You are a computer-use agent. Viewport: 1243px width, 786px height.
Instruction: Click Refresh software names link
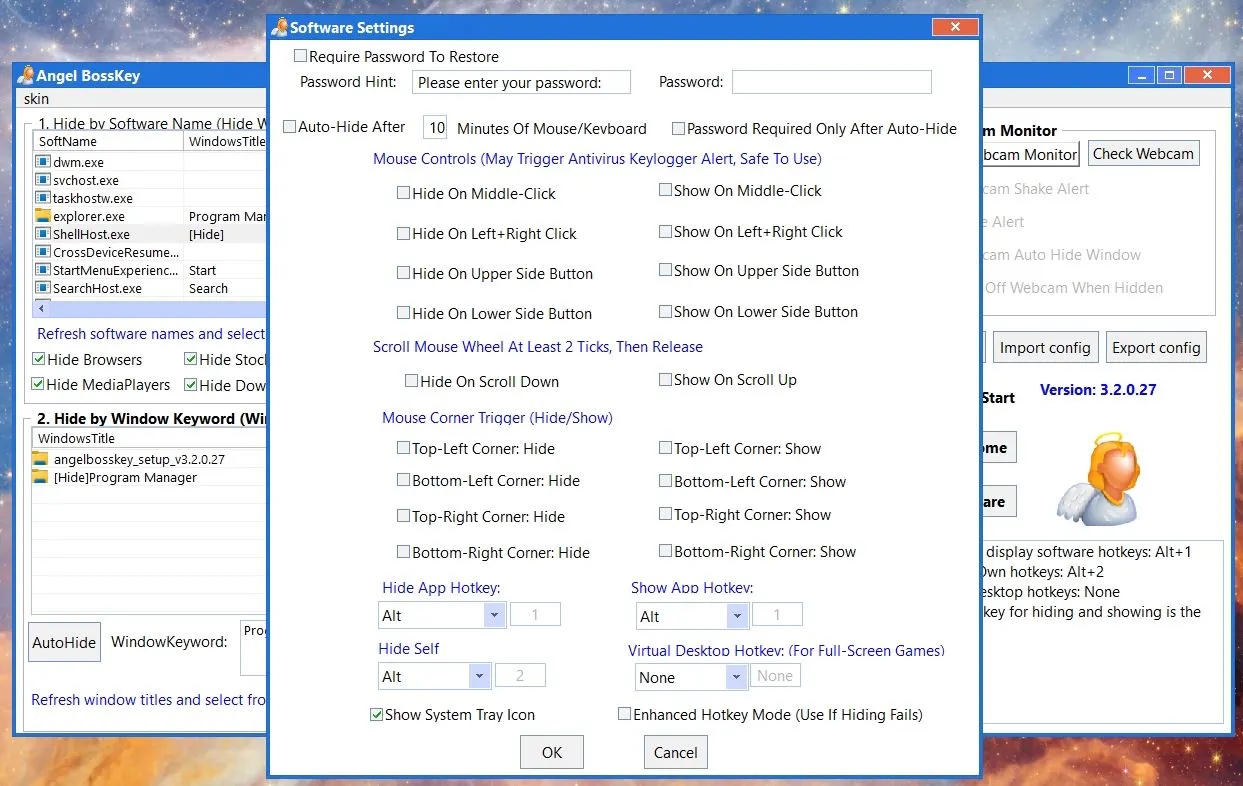151,333
